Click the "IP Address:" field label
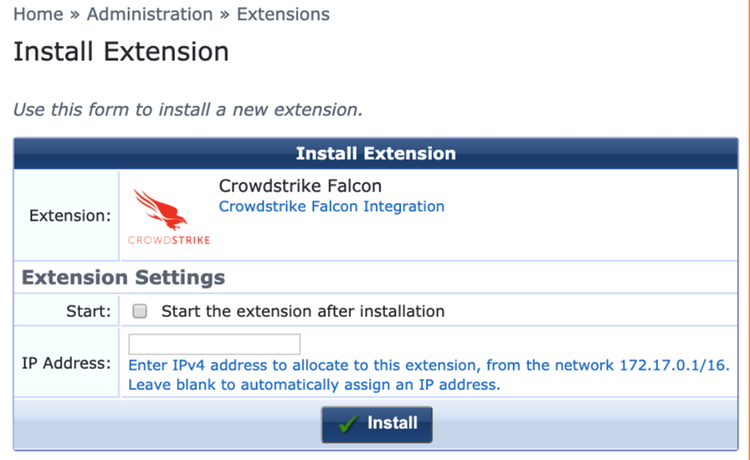The image size is (750, 460). [x=66, y=362]
